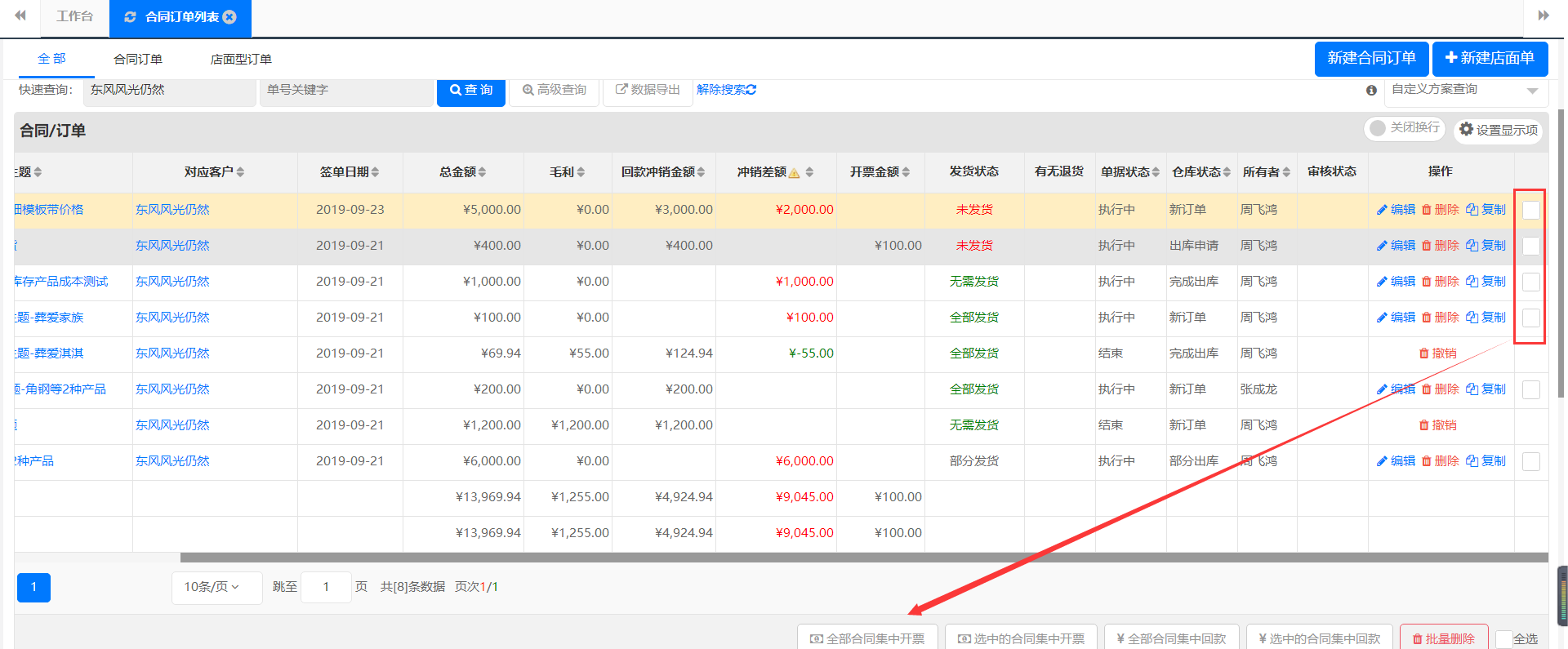This screenshot has height=649, width=1568.
Task: Copy the 库存产品成本测试 order
Action: 1486,282
